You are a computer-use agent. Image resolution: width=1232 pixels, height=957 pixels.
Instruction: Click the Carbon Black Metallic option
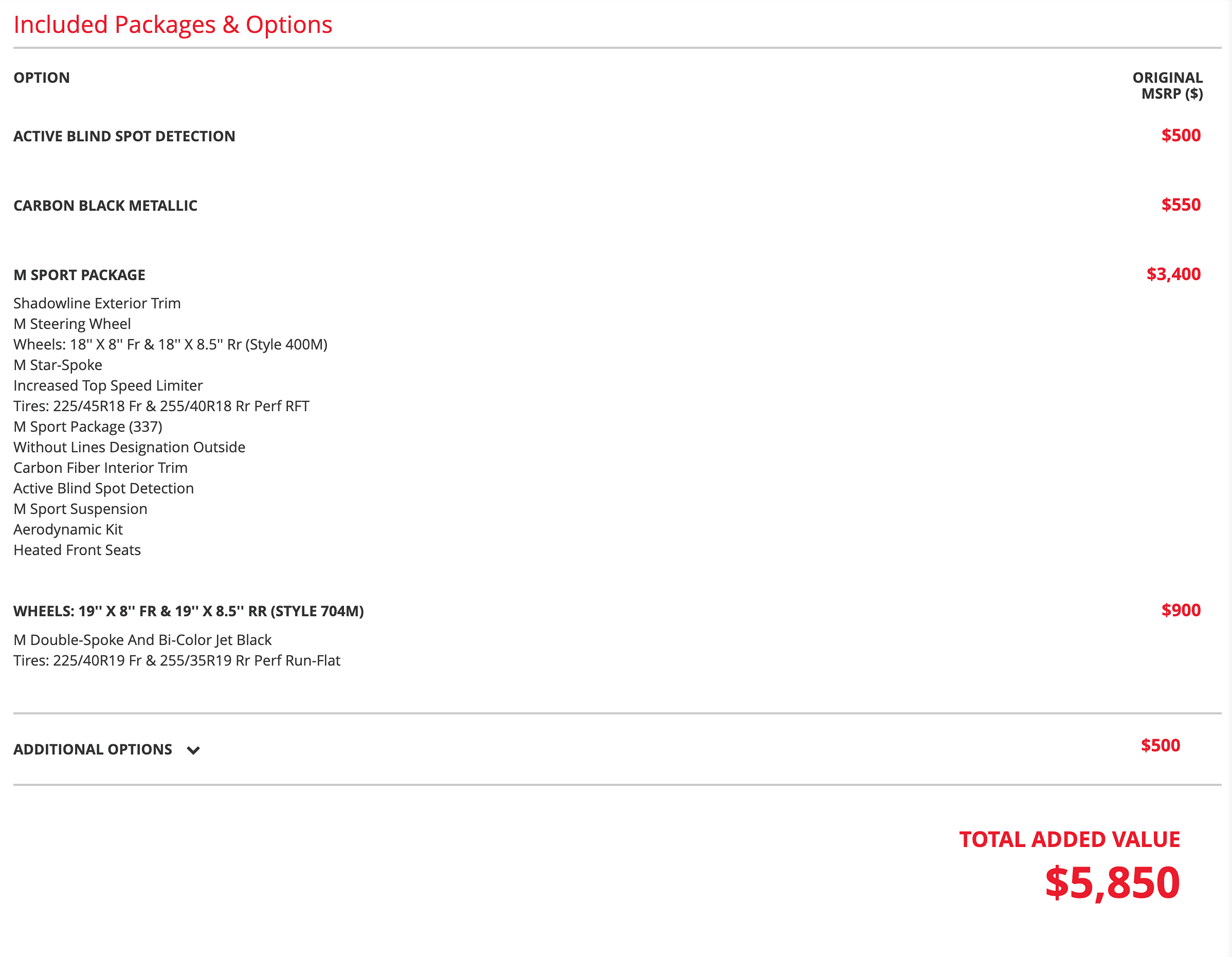105,206
